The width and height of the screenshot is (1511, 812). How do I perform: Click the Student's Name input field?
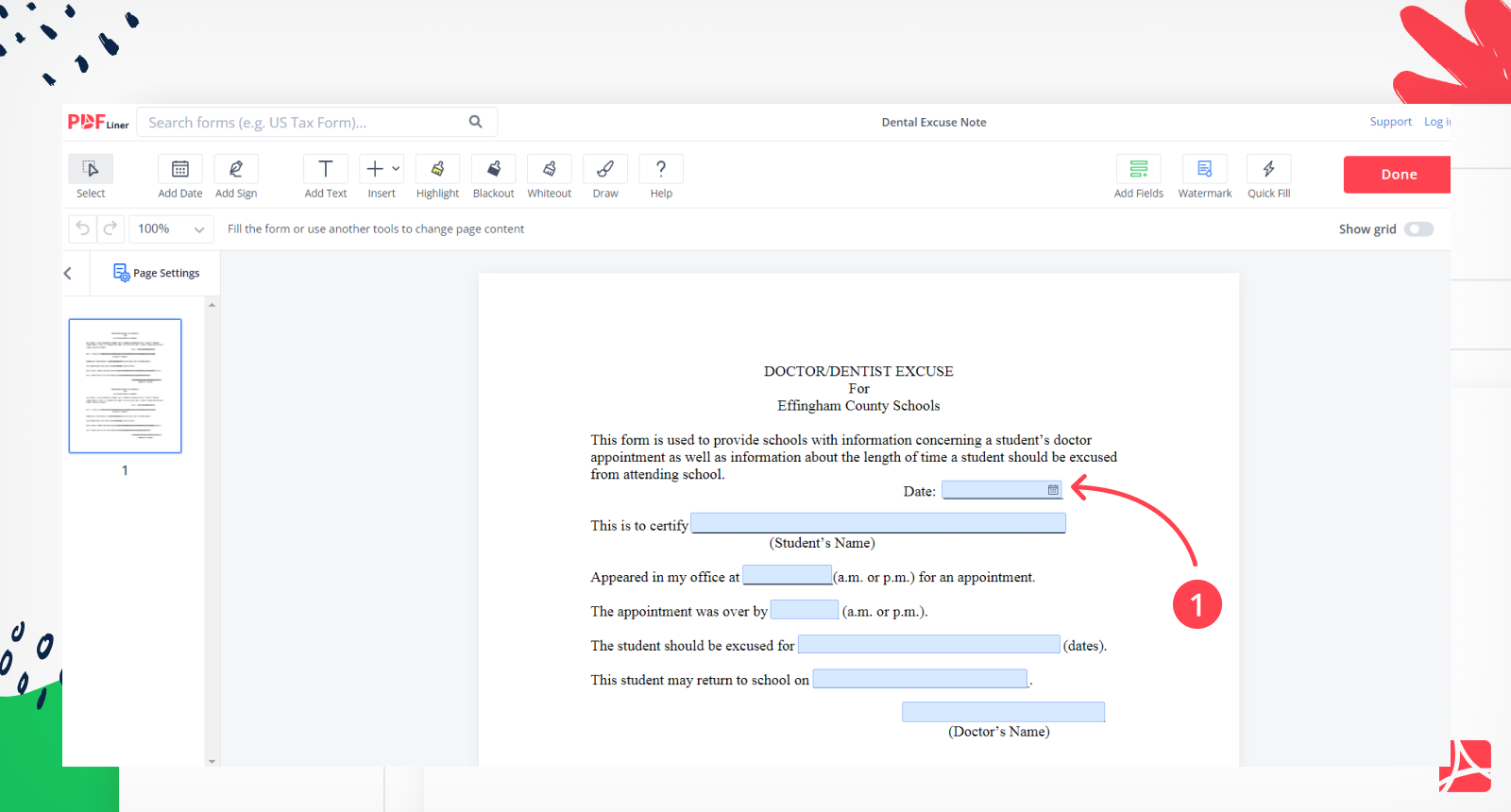[878, 523]
